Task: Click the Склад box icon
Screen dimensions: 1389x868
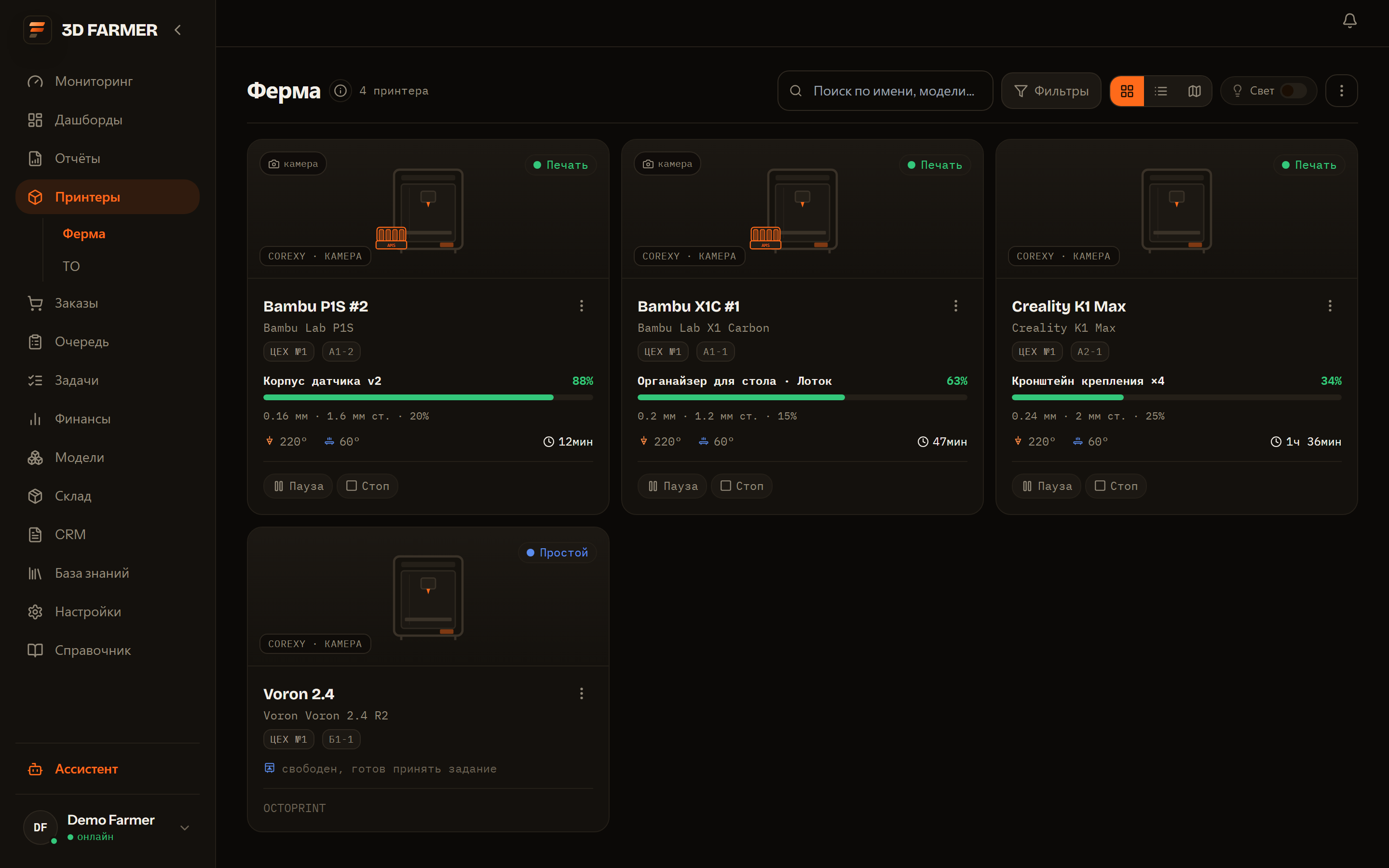Action: [x=35, y=496]
